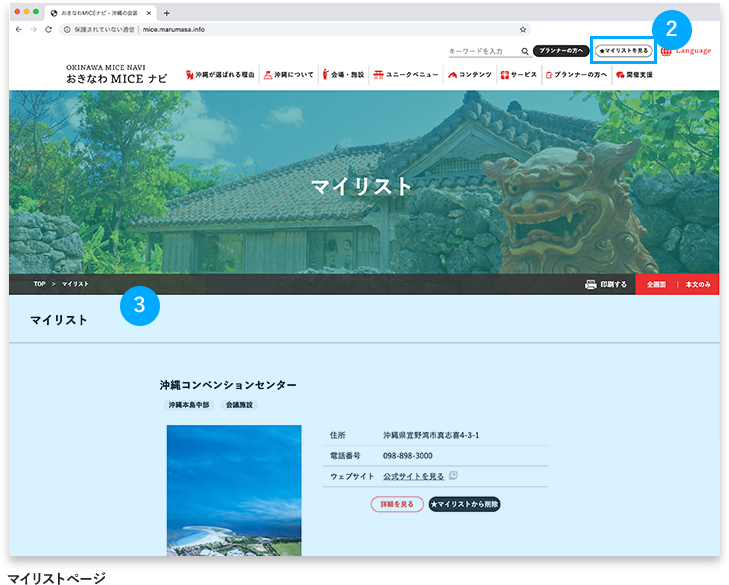This screenshot has width=729, height=585.
Task: Open the 開催支援 menu
Action: point(635,74)
